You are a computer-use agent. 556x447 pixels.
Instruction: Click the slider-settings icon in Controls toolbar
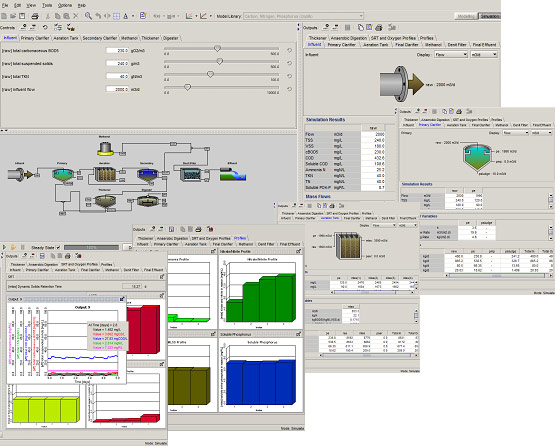click(x=58, y=27)
